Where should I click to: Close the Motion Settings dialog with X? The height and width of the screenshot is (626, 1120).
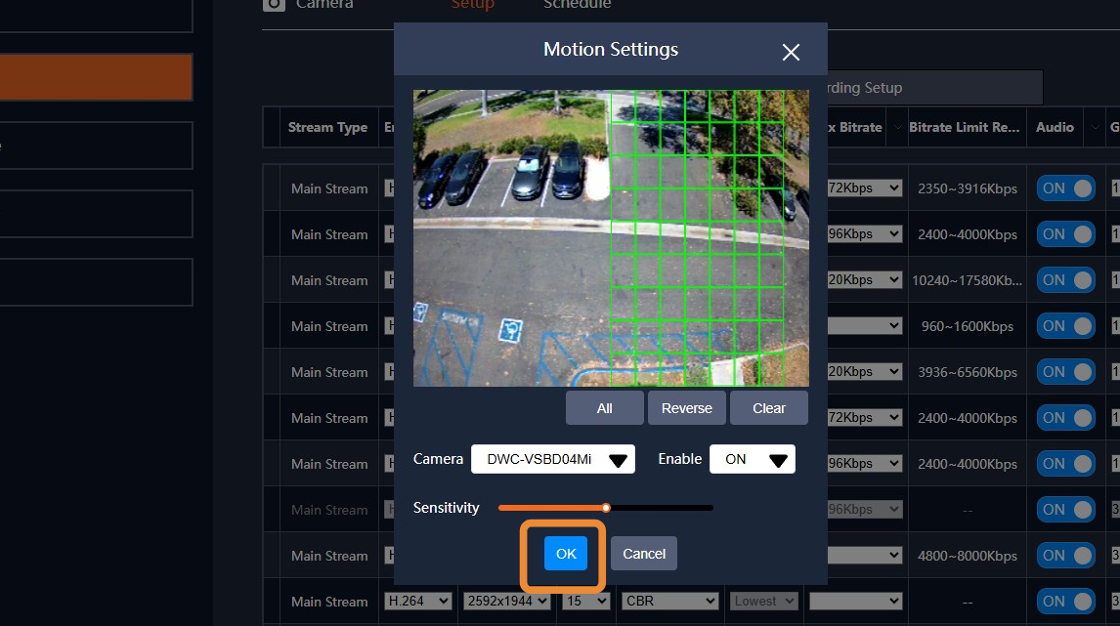[791, 51]
